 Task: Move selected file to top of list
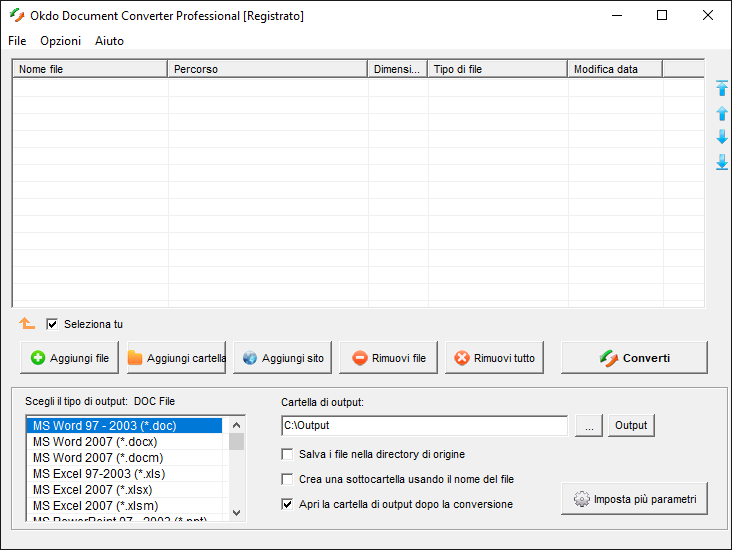coord(722,88)
